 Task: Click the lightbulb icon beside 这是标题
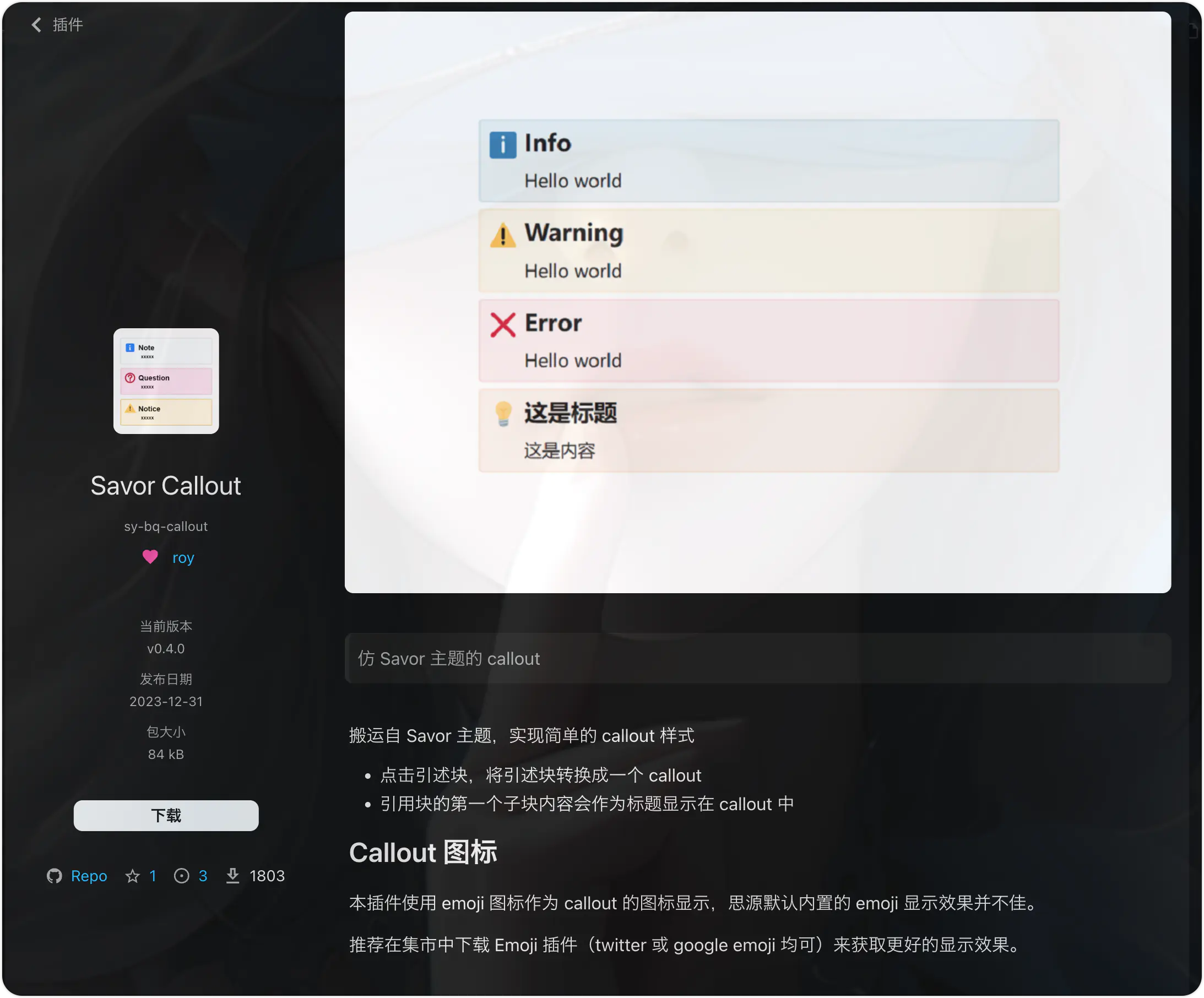coord(503,413)
